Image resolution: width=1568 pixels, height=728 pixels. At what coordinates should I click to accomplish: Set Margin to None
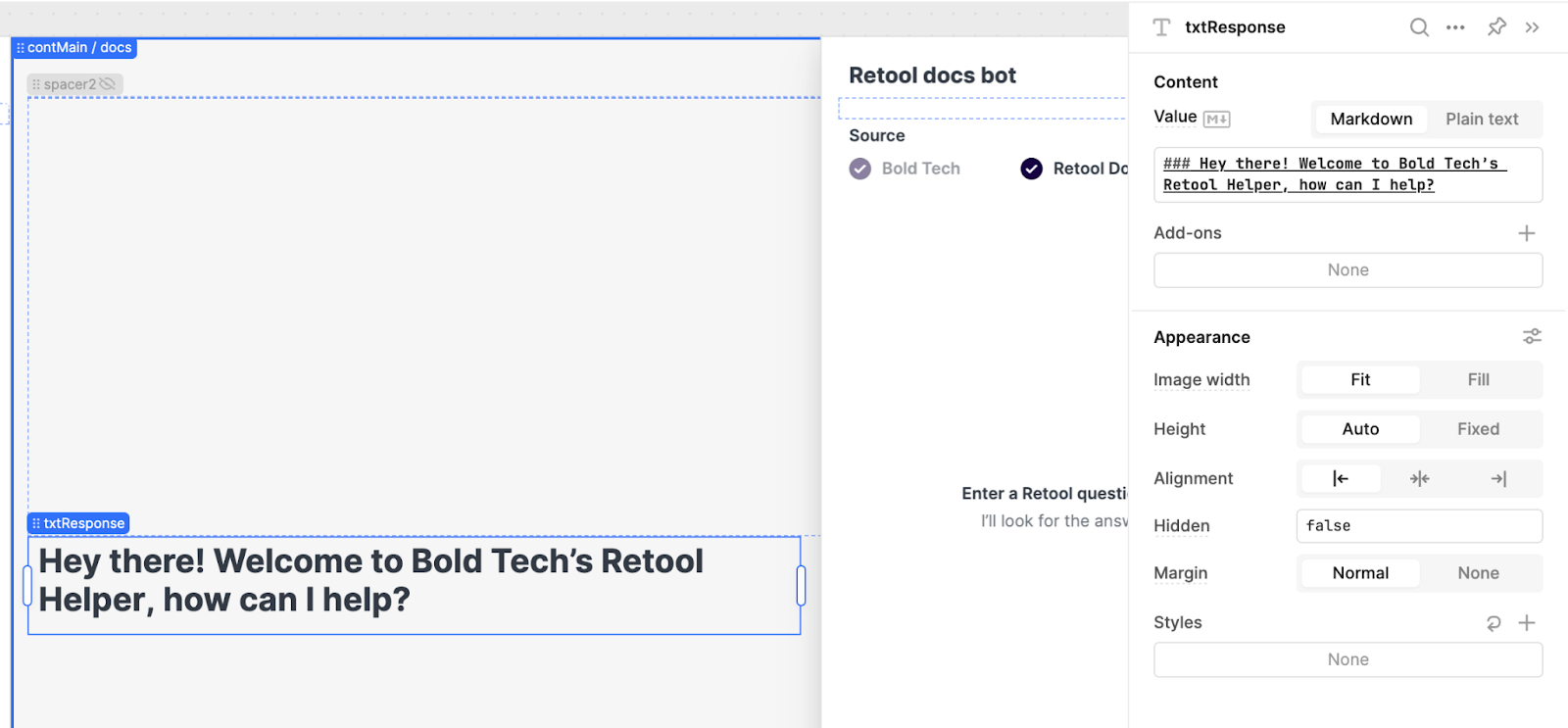[1478, 573]
